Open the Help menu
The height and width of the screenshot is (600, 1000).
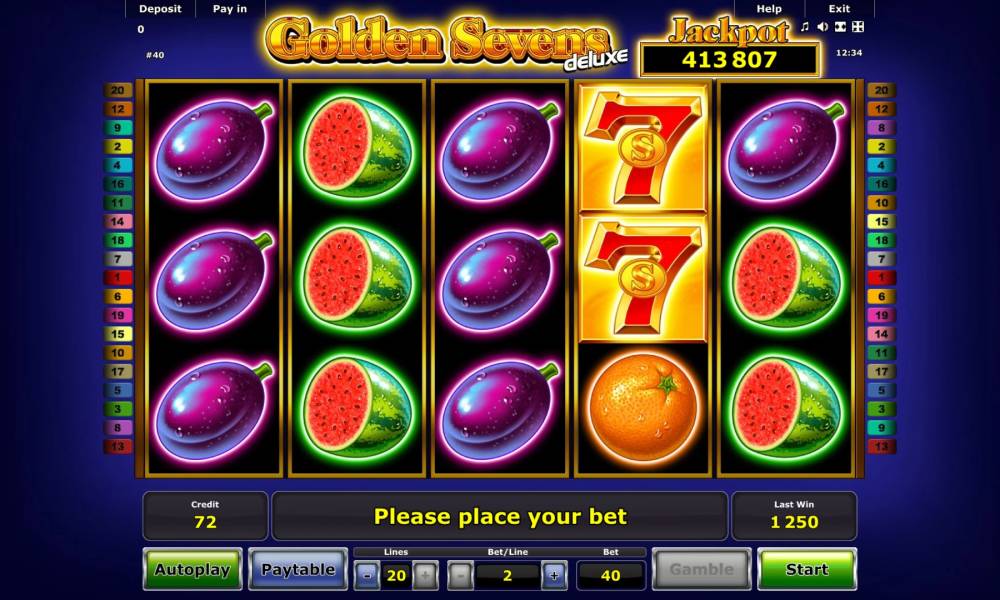(769, 9)
